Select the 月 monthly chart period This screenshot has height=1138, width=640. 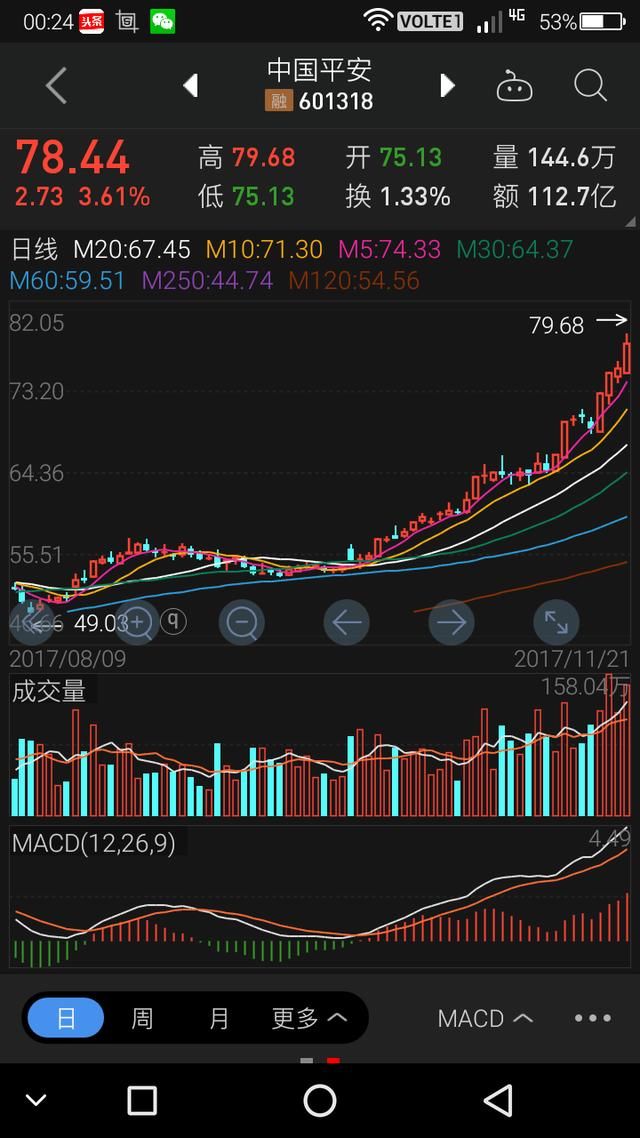coord(219,1018)
